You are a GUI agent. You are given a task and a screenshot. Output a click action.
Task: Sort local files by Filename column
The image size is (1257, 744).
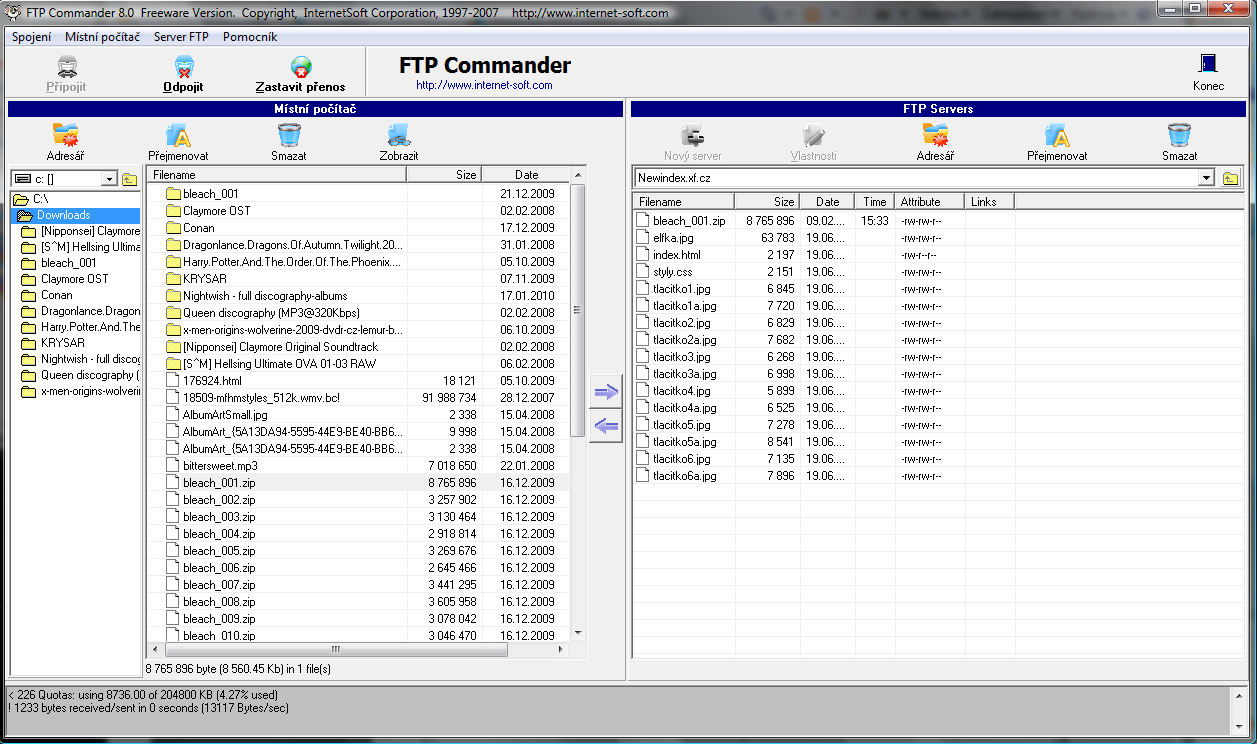click(x=277, y=175)
